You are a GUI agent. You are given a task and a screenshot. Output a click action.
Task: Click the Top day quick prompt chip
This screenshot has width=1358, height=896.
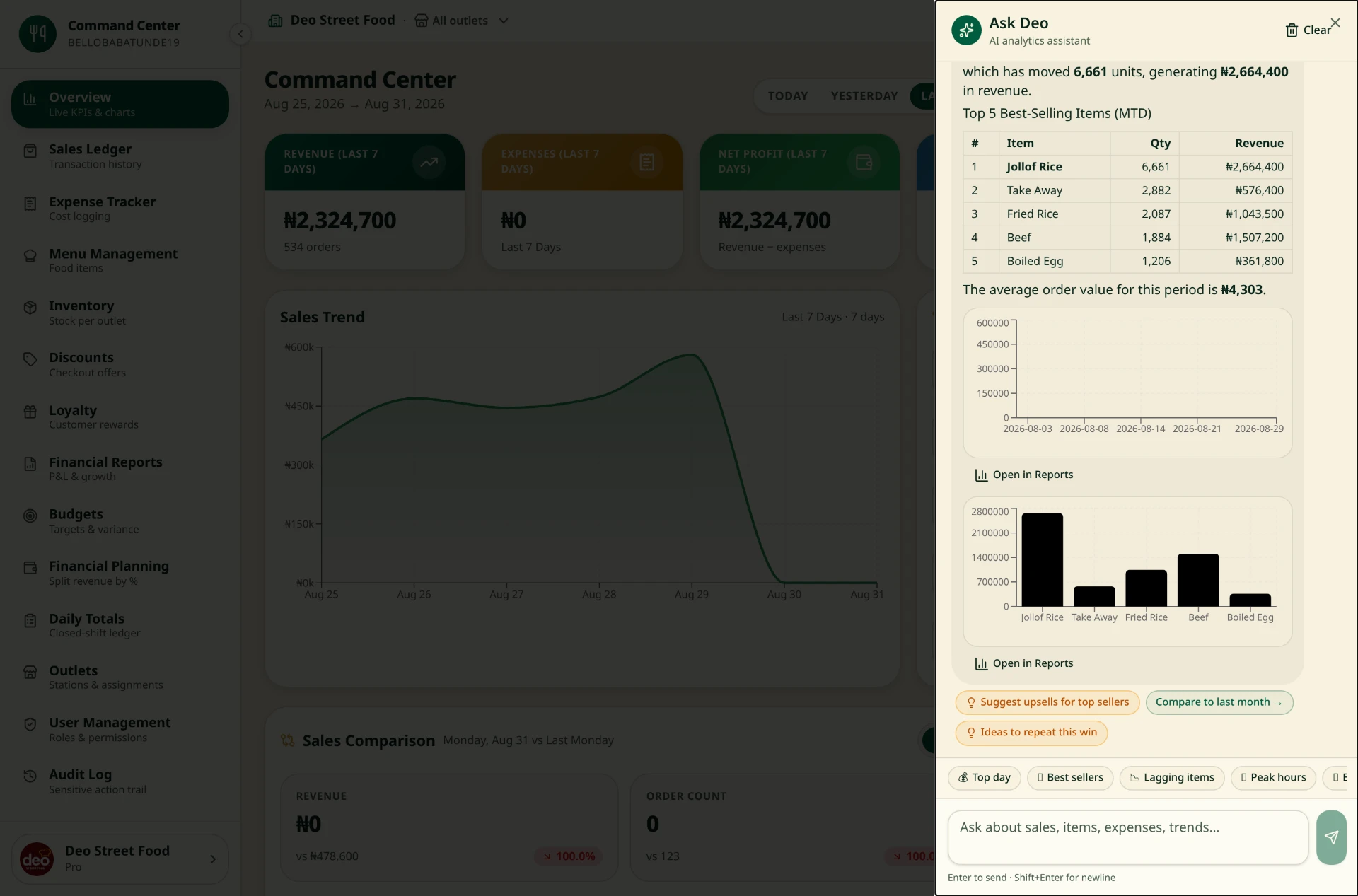click(984, 778)
